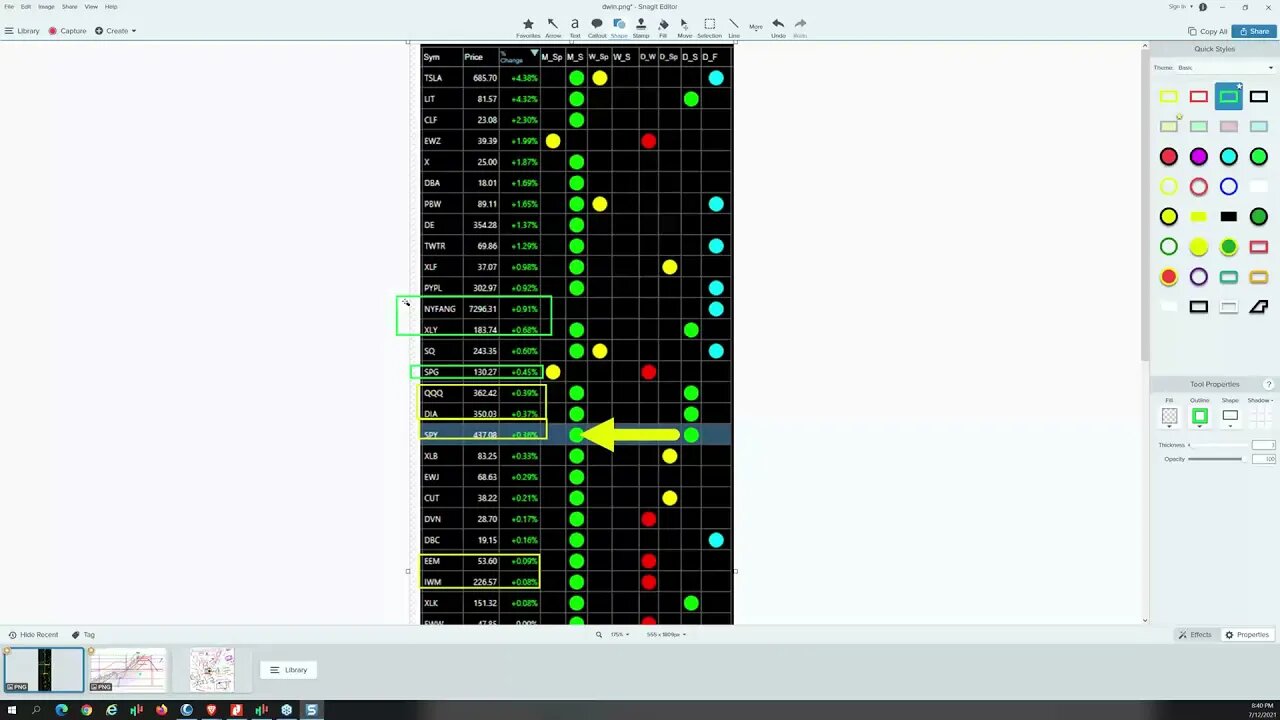1280x720 pixels.
Task: Open the Library from the top bar
Action: [22, 31]
